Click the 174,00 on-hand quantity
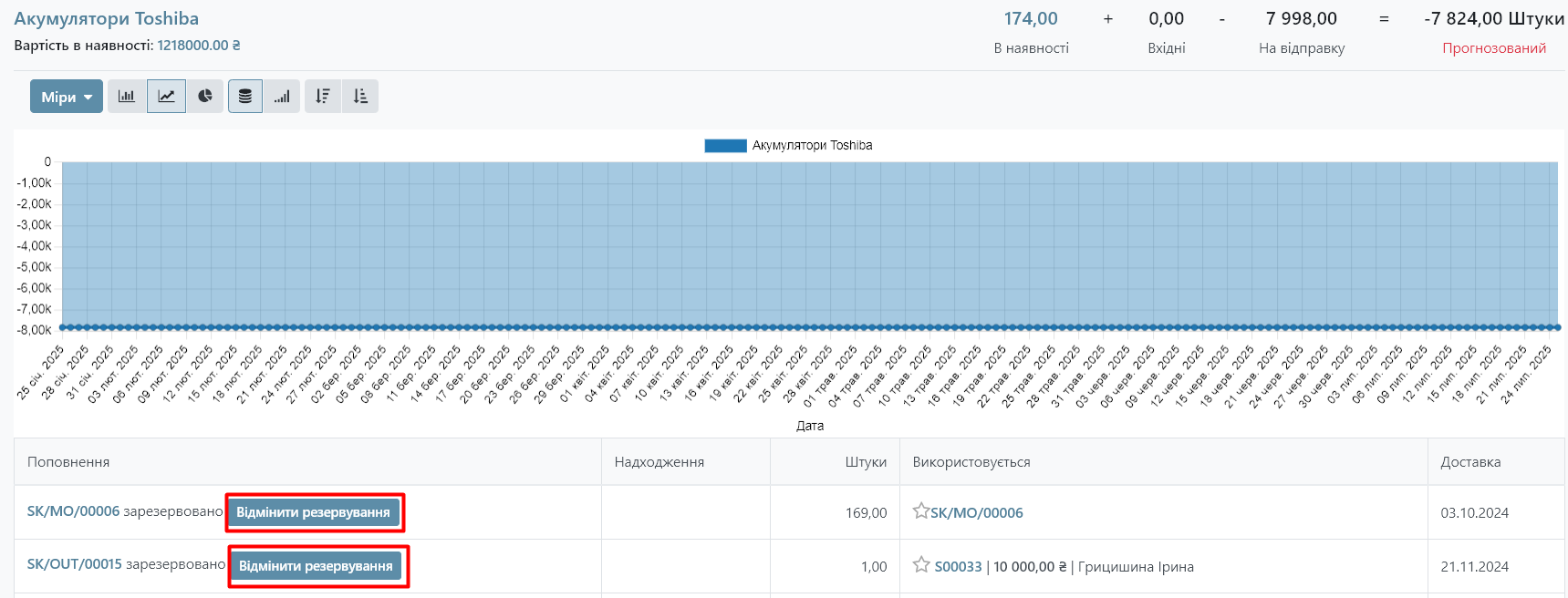1568x598 pixels. click(1031, 19)
